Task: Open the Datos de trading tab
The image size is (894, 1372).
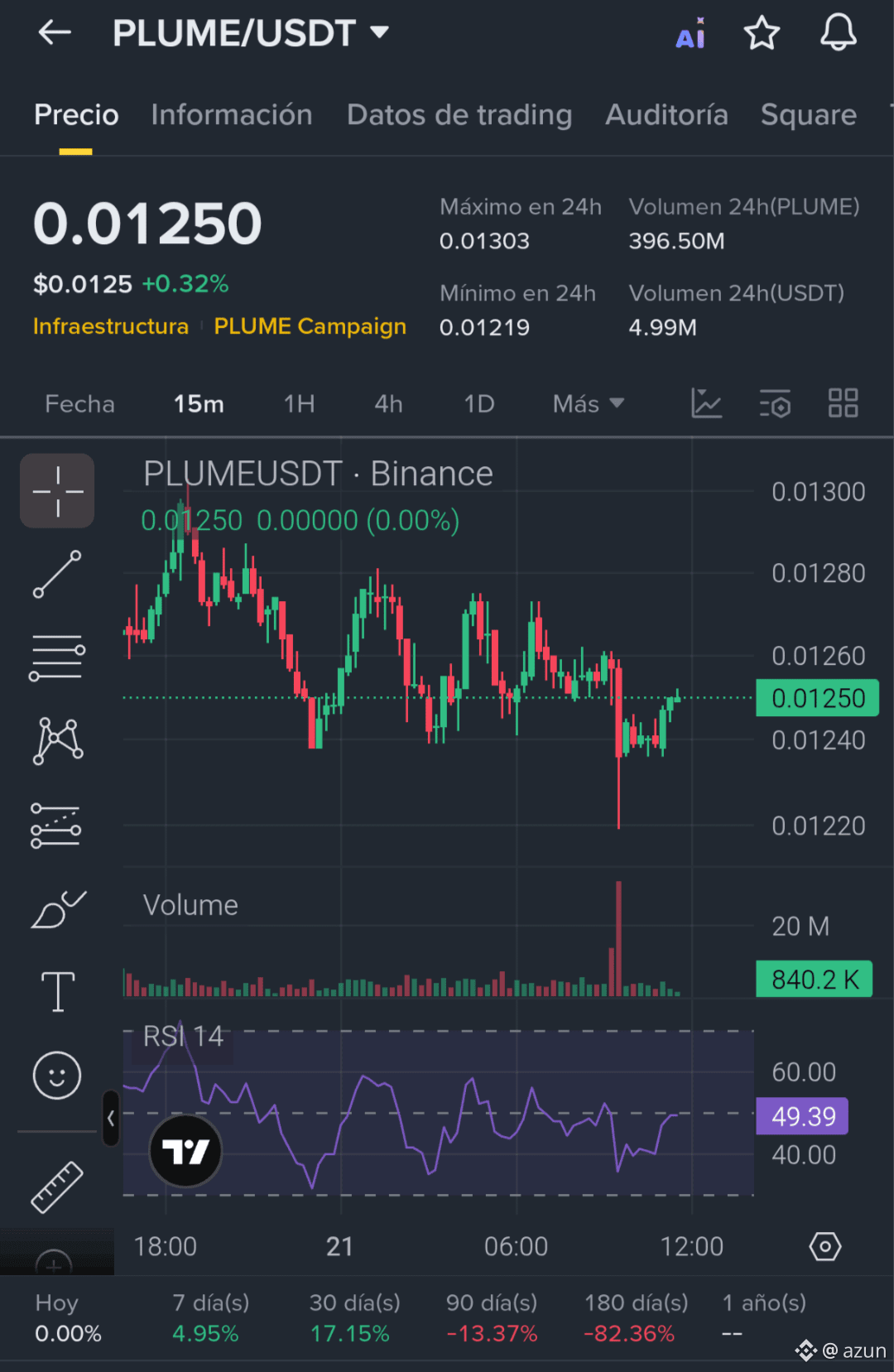Action: click(459, 114)
